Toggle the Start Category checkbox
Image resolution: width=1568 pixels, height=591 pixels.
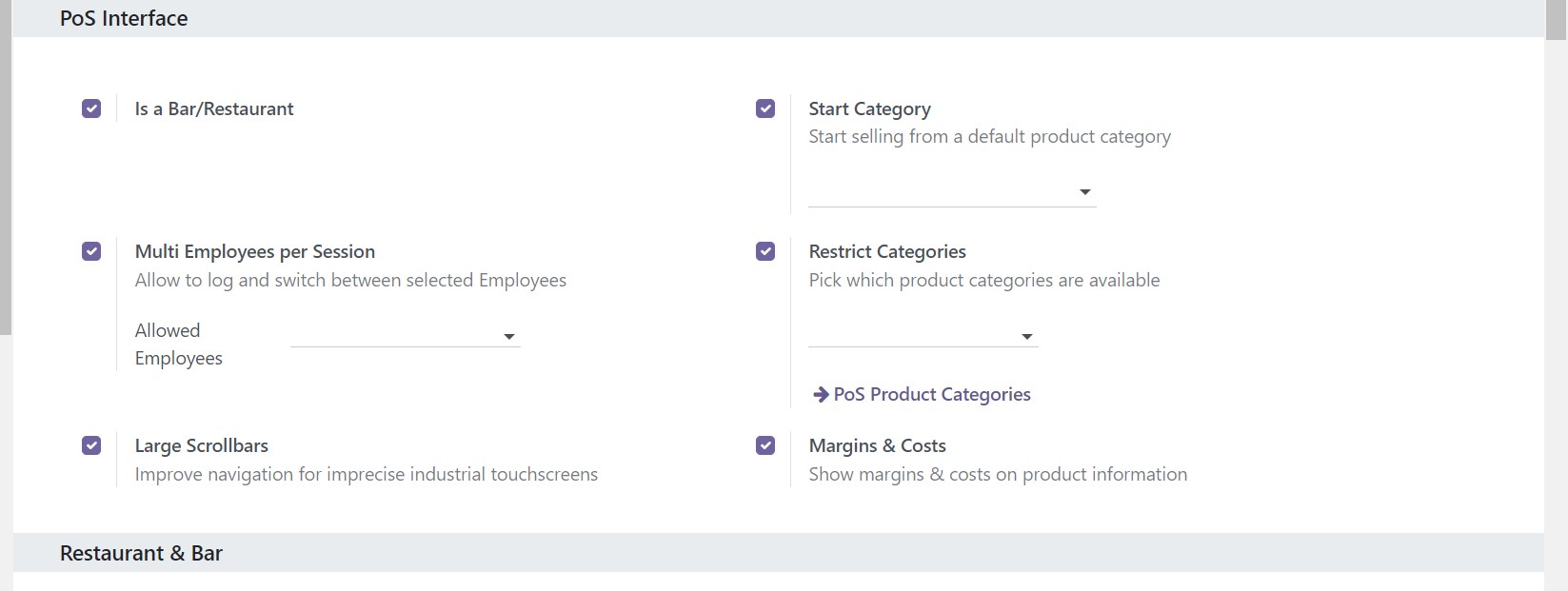[765, 108]
